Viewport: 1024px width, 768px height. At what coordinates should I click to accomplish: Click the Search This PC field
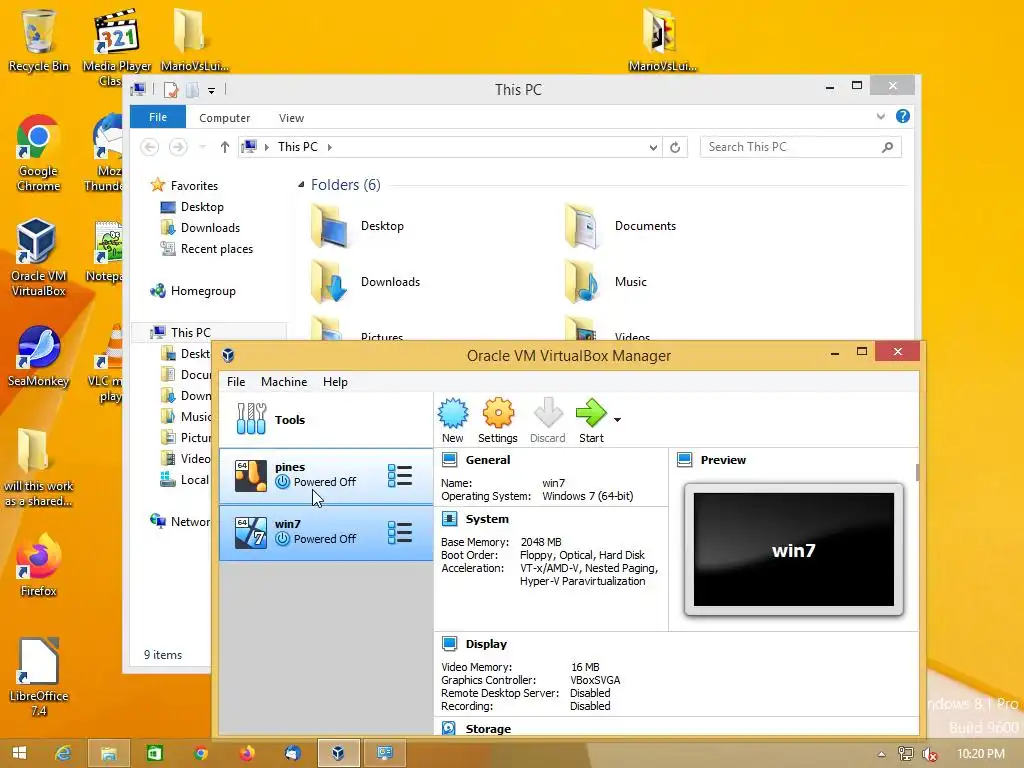click(x=800, y=147)
